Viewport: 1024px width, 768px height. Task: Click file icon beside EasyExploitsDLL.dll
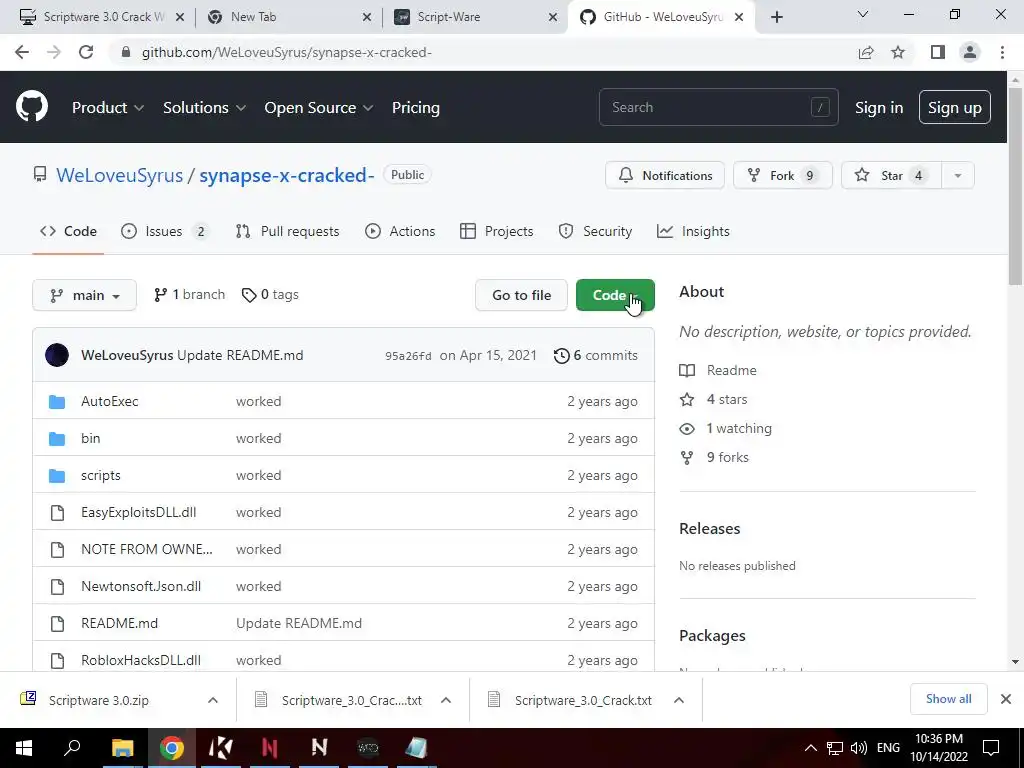click(x=57, y=513)
